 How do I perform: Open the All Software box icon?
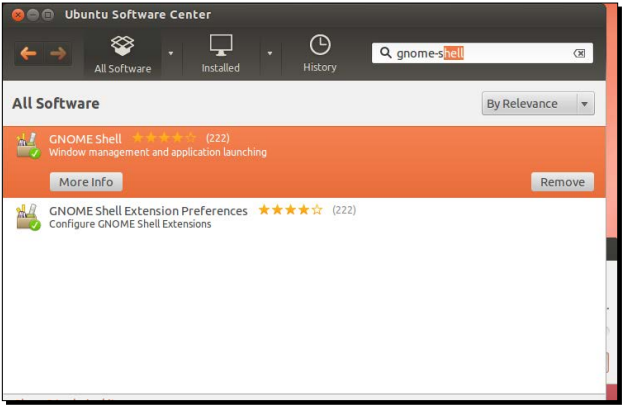coord(122,46)
